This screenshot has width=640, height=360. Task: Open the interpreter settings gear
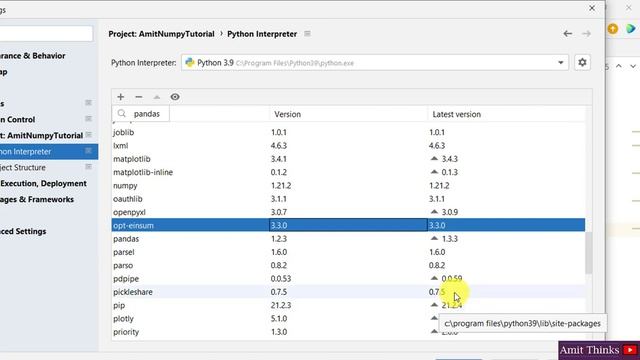coord(582,62)
